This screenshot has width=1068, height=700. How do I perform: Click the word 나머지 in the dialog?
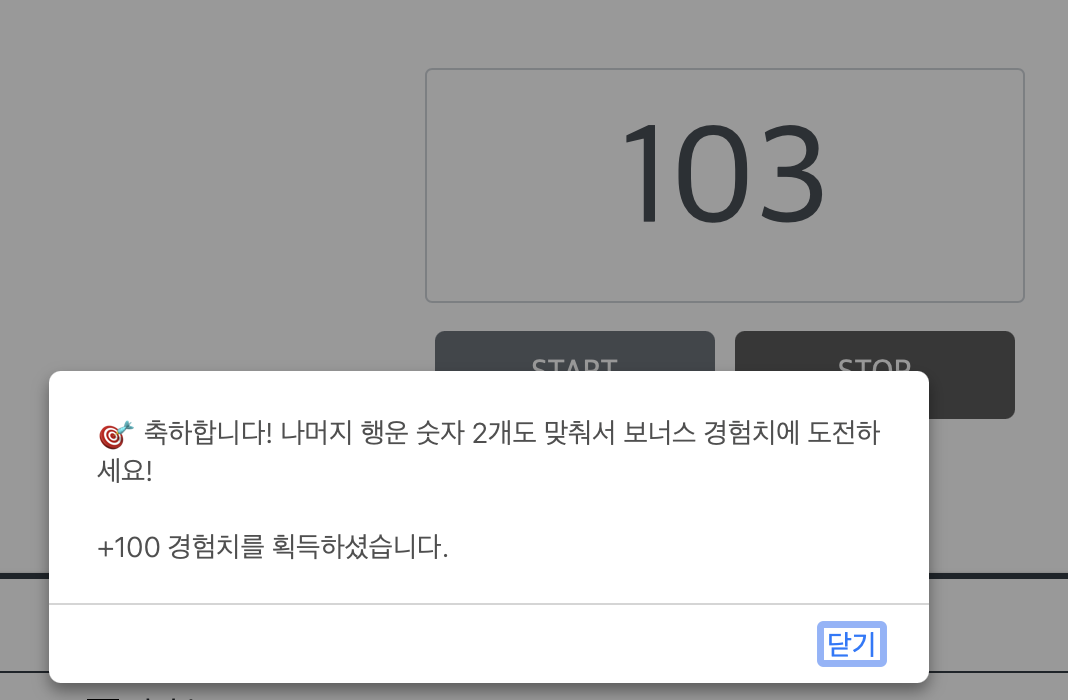(x=316, y=433)
